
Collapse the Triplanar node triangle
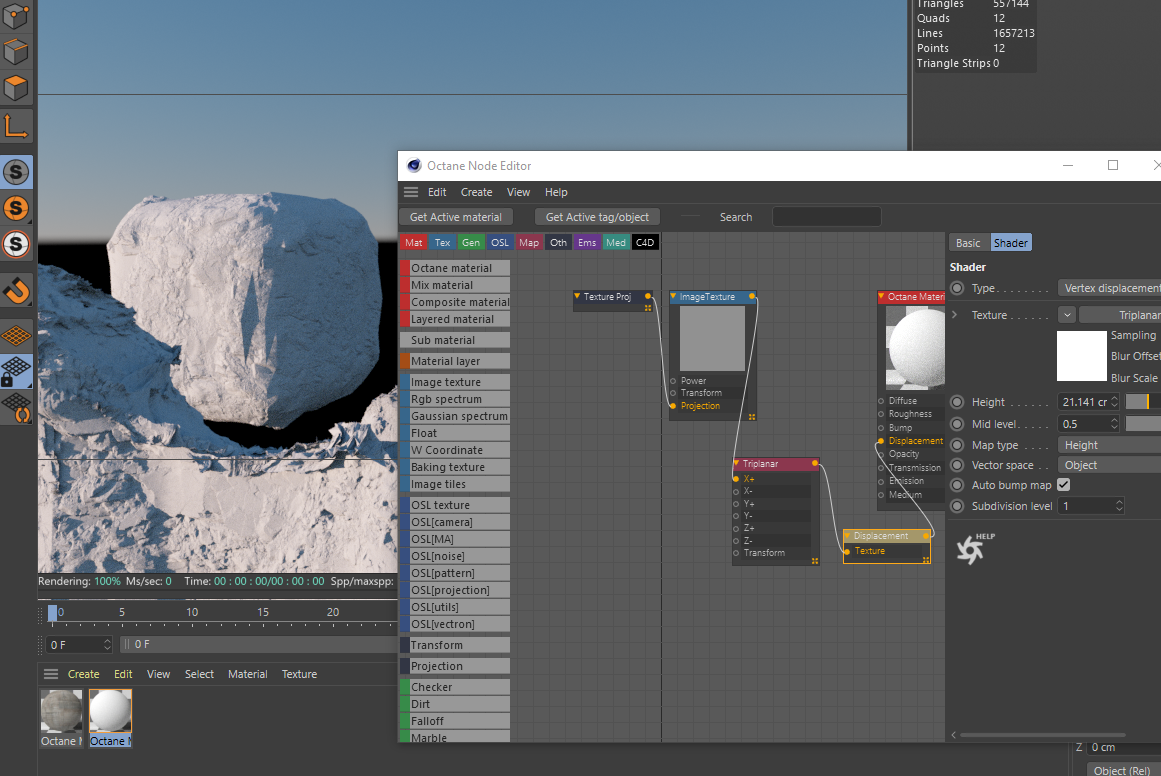[x=737, y=464]
